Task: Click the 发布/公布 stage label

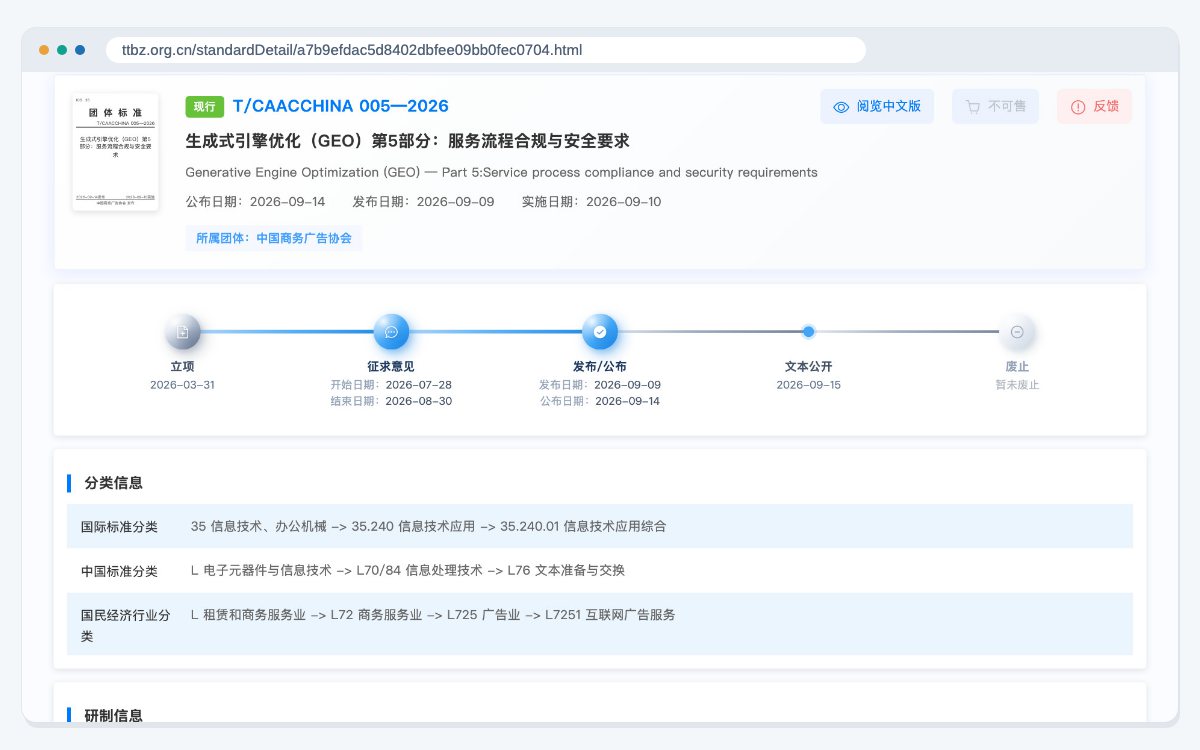Action: pyautogui.click(x=600, y=367)
